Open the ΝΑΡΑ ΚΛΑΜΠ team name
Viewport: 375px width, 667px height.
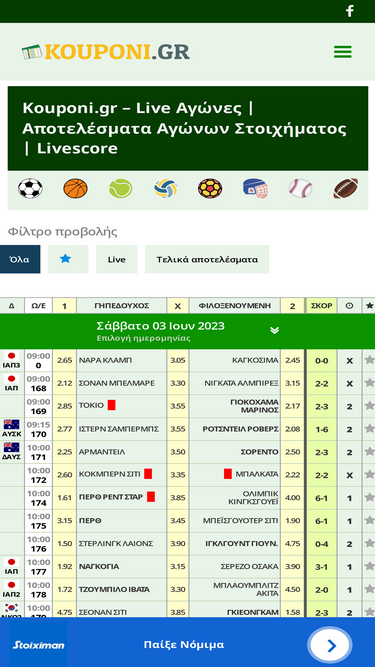point(105,360)
